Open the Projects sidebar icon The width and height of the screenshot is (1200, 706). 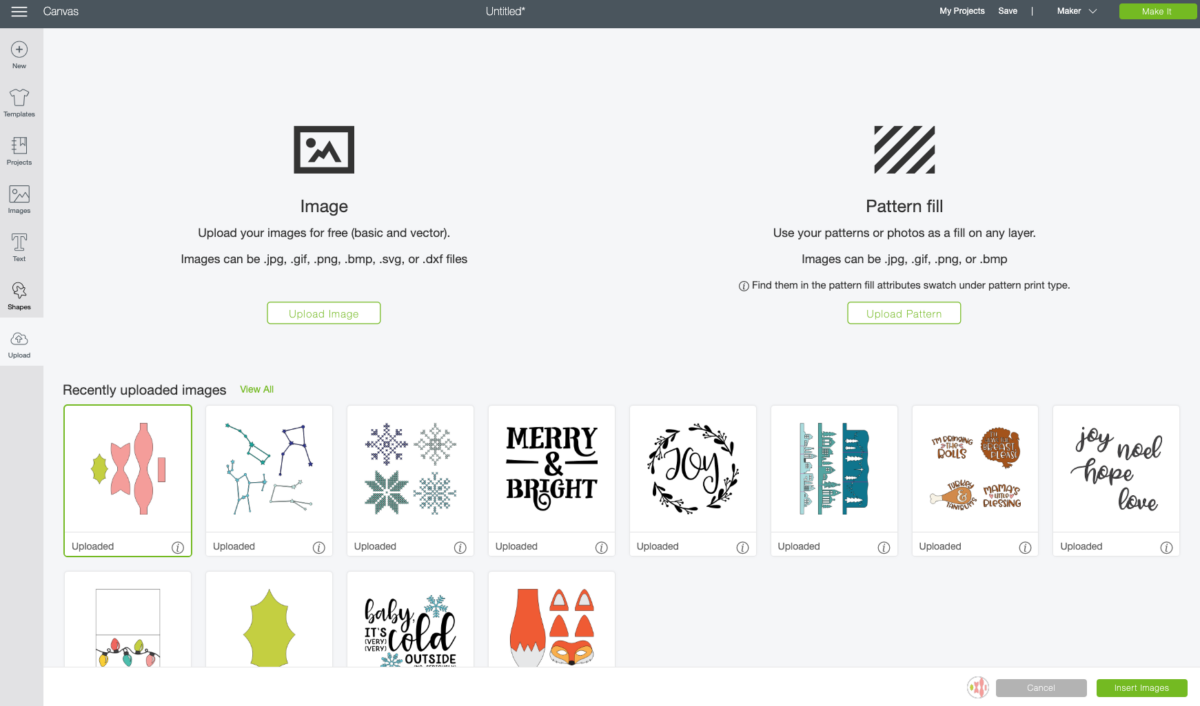[19, 146]
